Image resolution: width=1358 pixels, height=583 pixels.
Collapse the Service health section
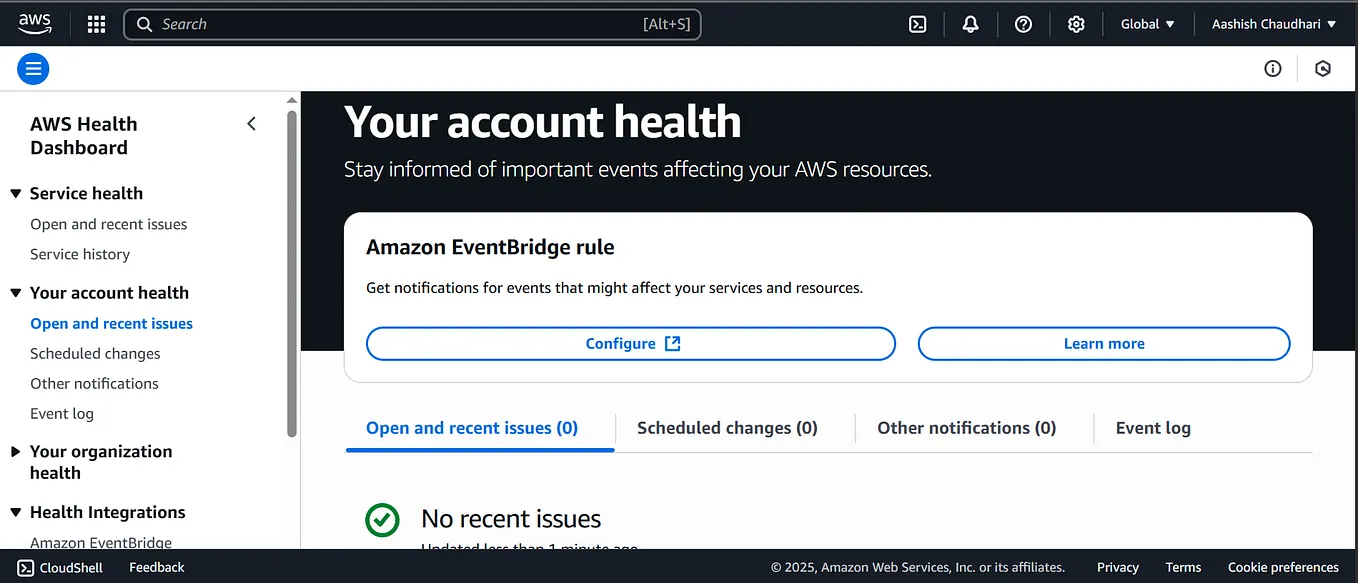pos(16,193)
